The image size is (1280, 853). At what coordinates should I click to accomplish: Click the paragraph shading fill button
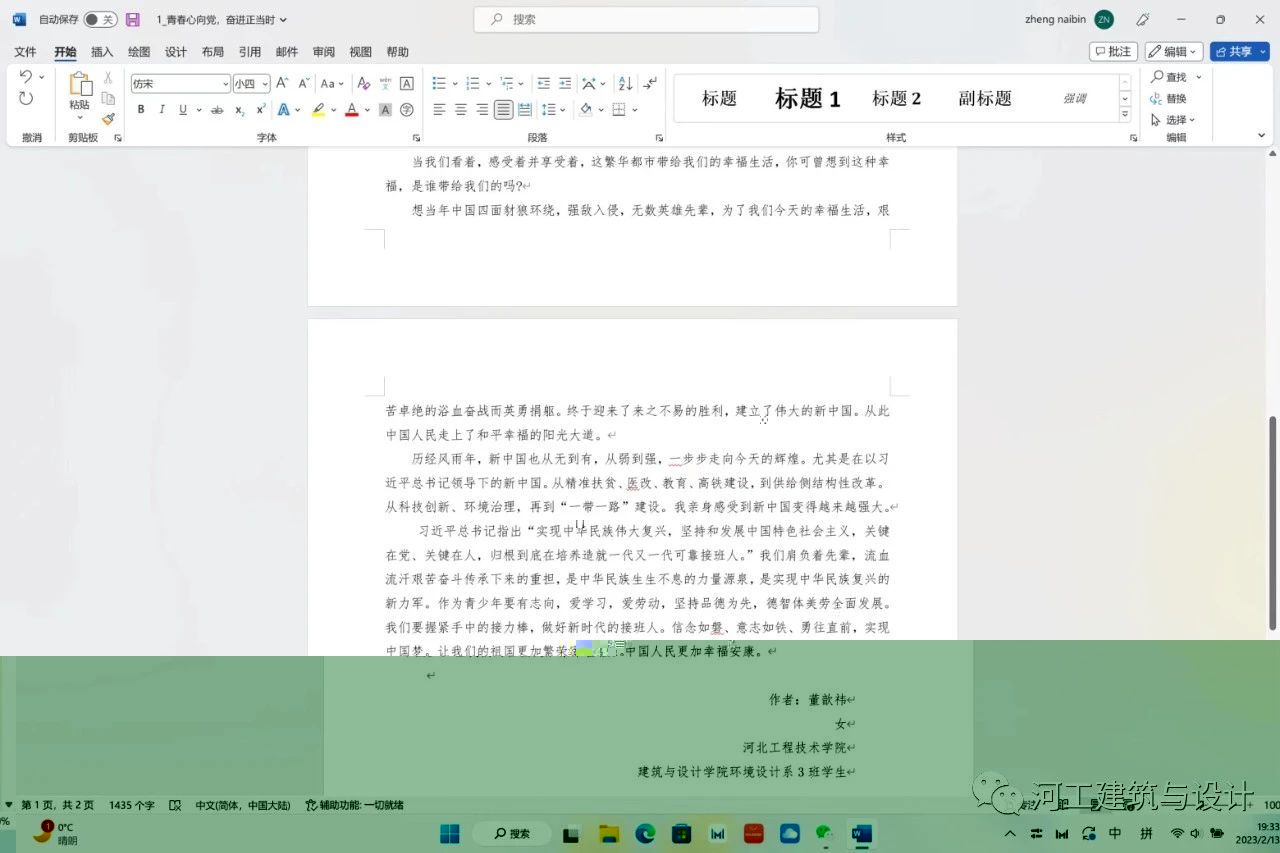point(586,110)
